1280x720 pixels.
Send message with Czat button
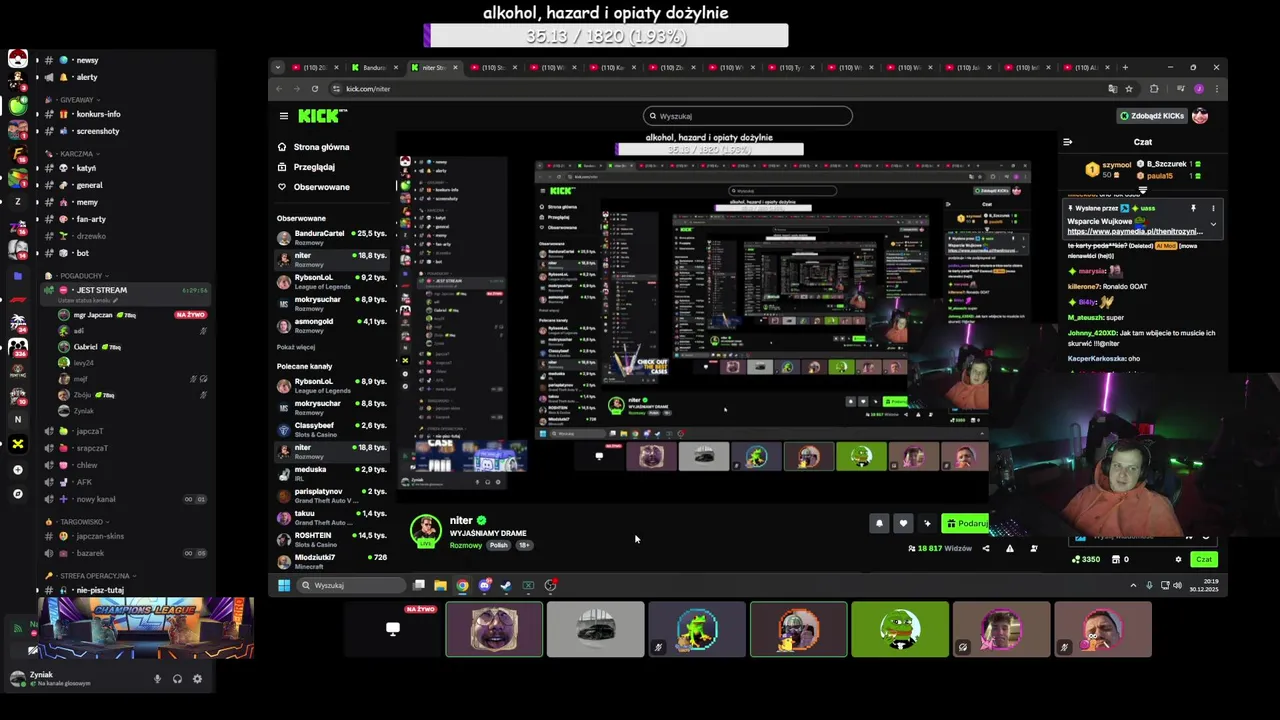1204,560
